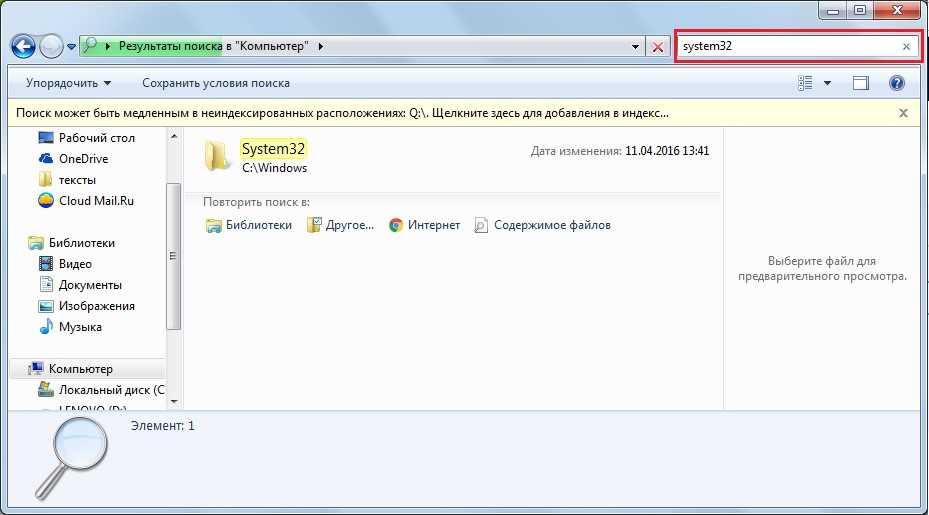Open the System32 folder result

point(273,149)
